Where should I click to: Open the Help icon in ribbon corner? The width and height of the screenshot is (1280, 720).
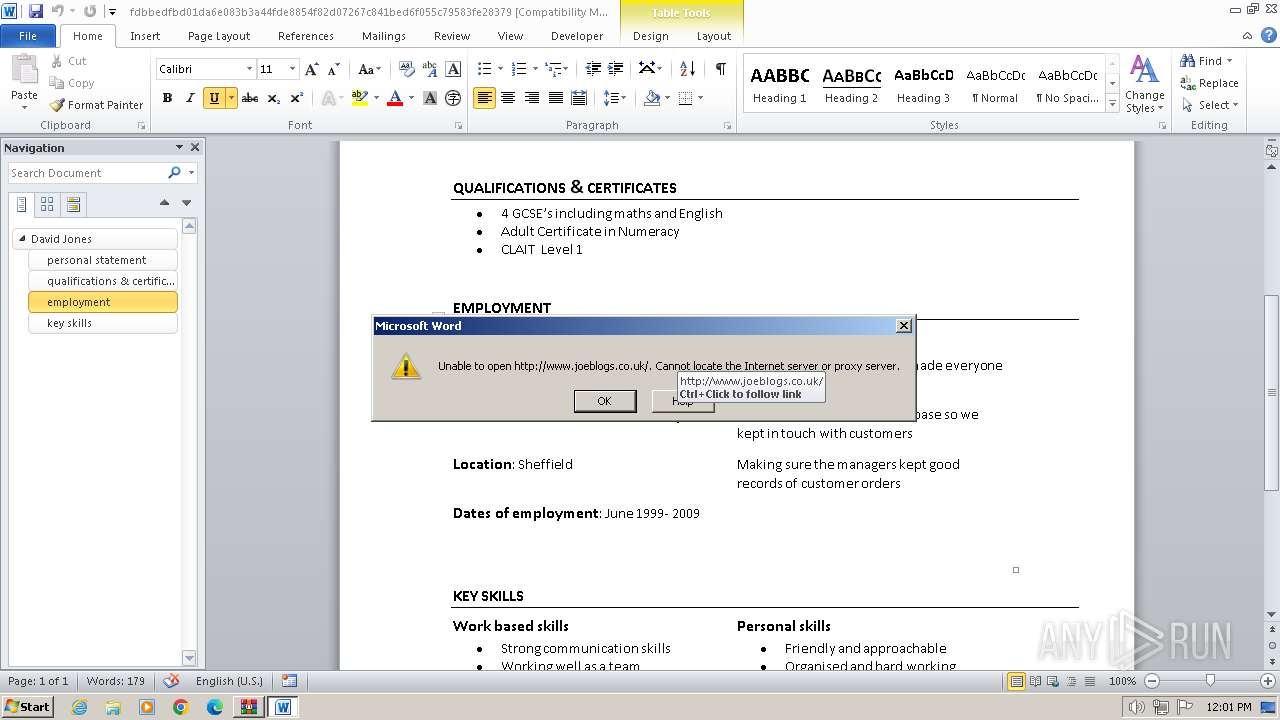[1269, 35]
